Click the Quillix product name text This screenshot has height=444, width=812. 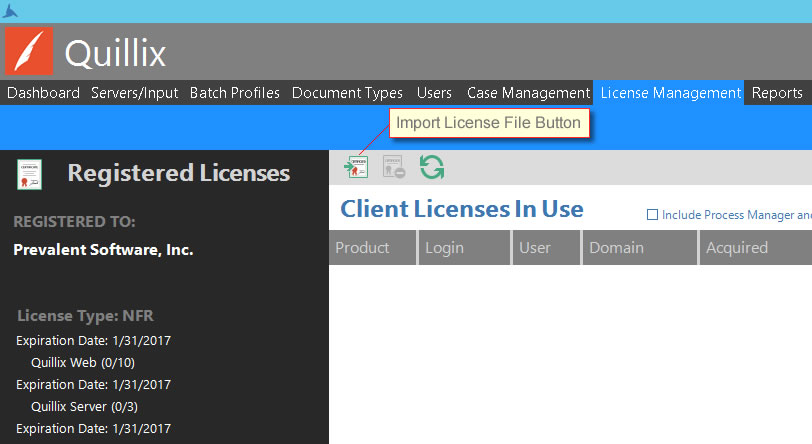[x=115, y=53]
